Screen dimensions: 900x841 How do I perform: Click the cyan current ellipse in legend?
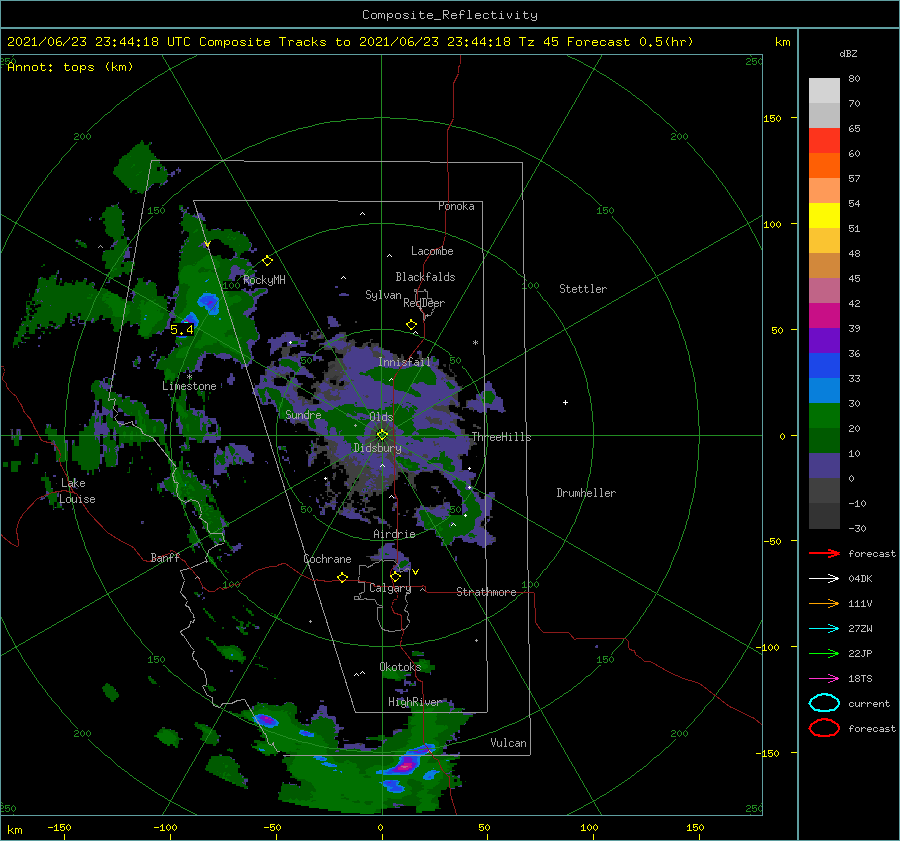point(824,703)
